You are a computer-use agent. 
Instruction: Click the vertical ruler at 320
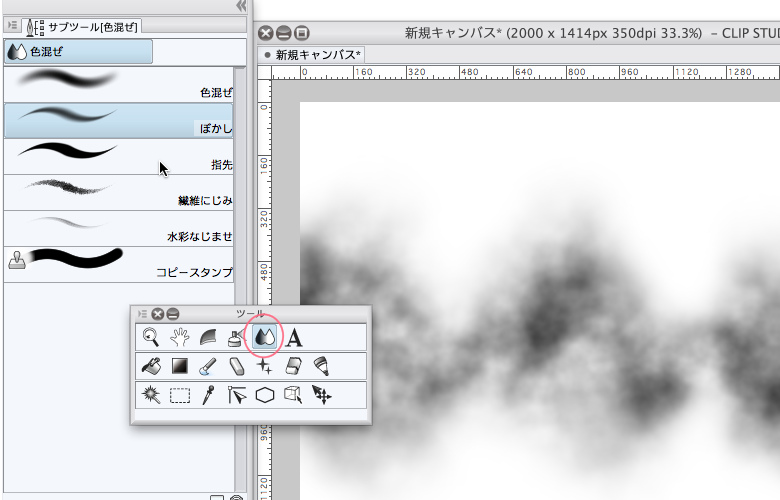click(x=265, y=218)
